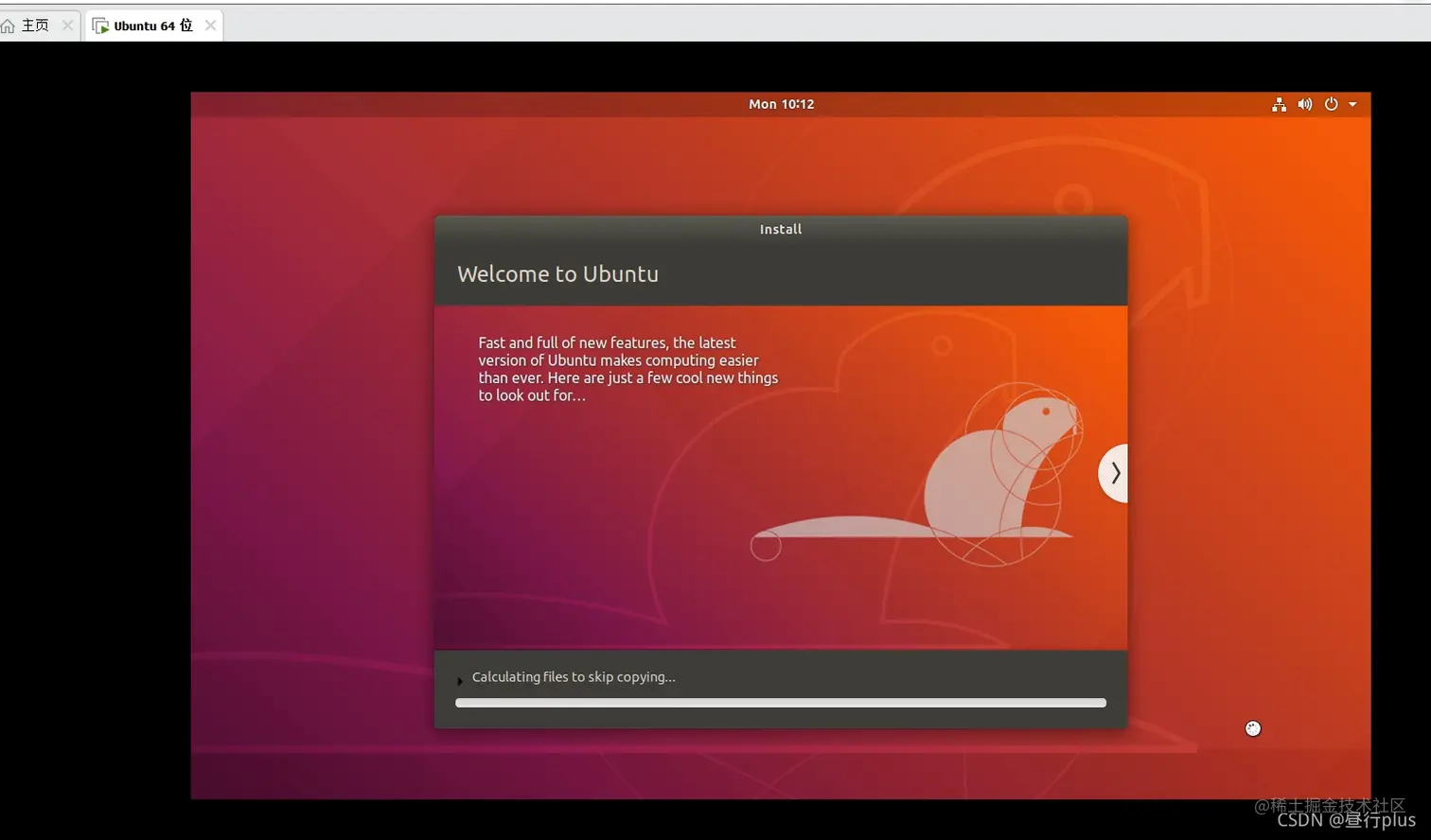Click the home icon on 主页 tab
The image size is (1431, 840).
(8, 26)
